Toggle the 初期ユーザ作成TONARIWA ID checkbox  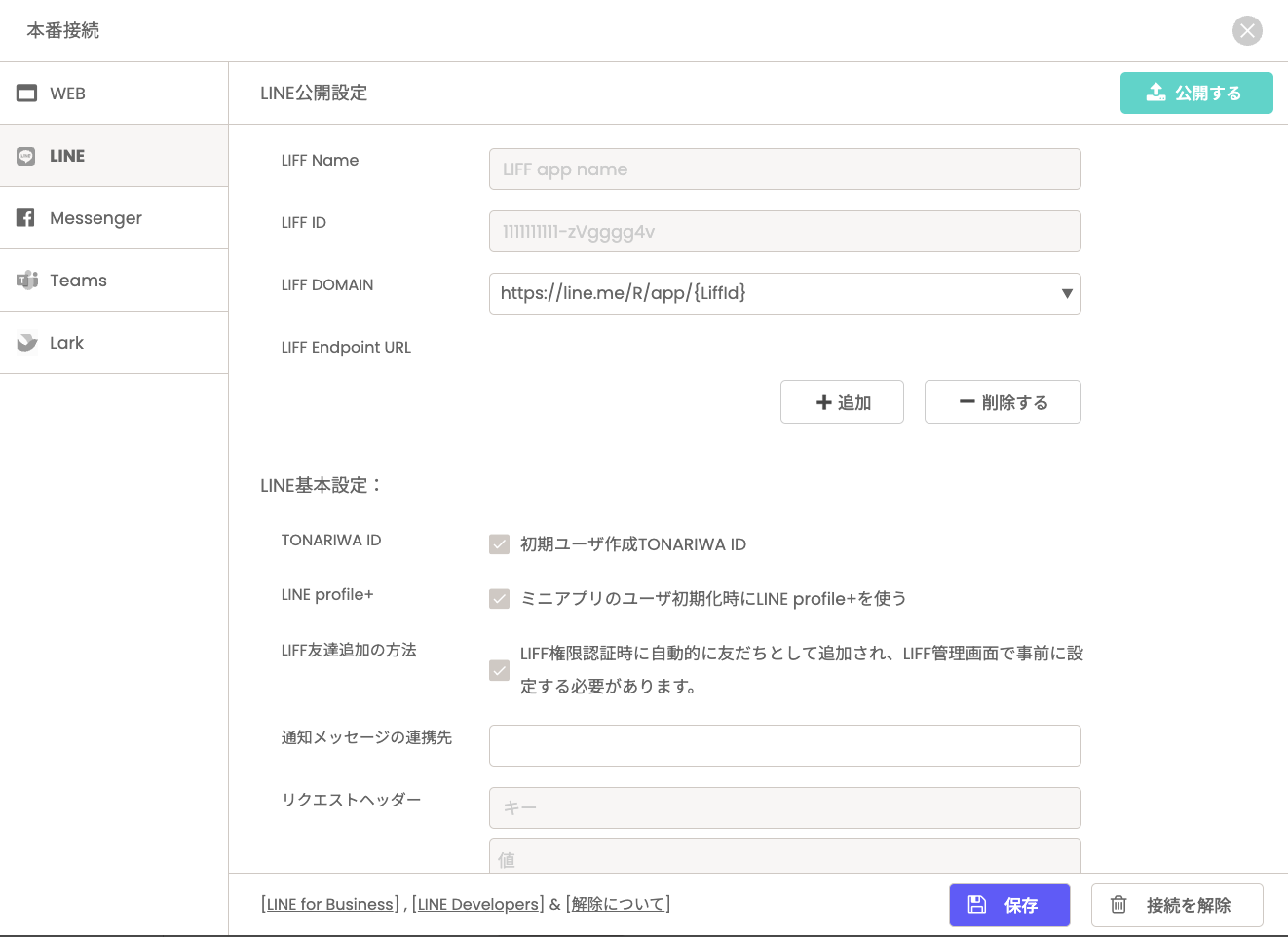click(499, 544)
